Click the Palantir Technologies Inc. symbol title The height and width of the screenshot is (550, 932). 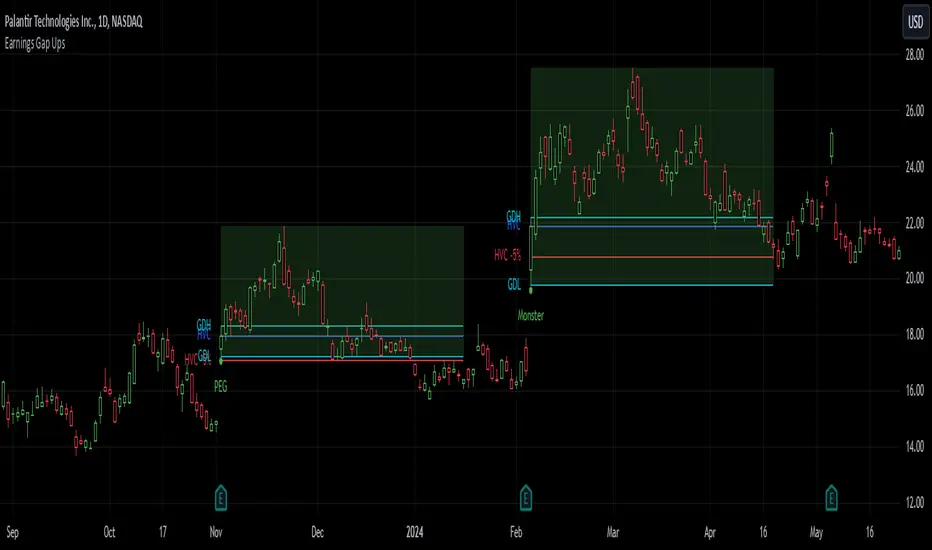click(x=74, y=22)
